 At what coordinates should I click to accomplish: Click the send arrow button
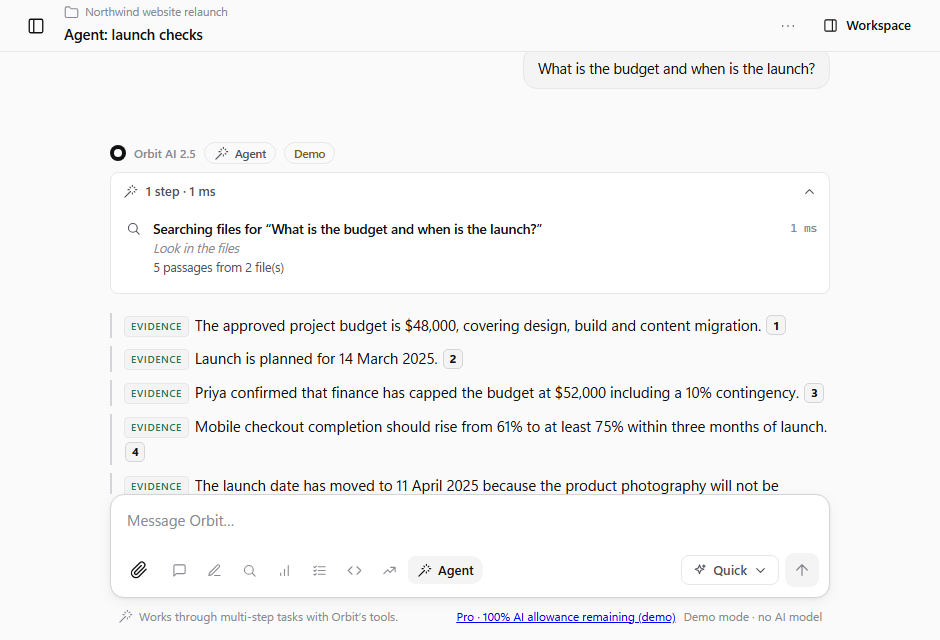click(802, 570)
